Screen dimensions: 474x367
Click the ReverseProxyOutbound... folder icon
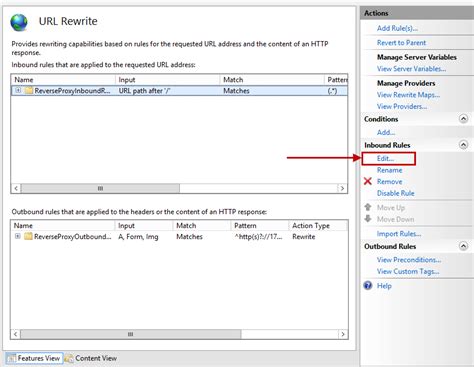pos(28,236)
